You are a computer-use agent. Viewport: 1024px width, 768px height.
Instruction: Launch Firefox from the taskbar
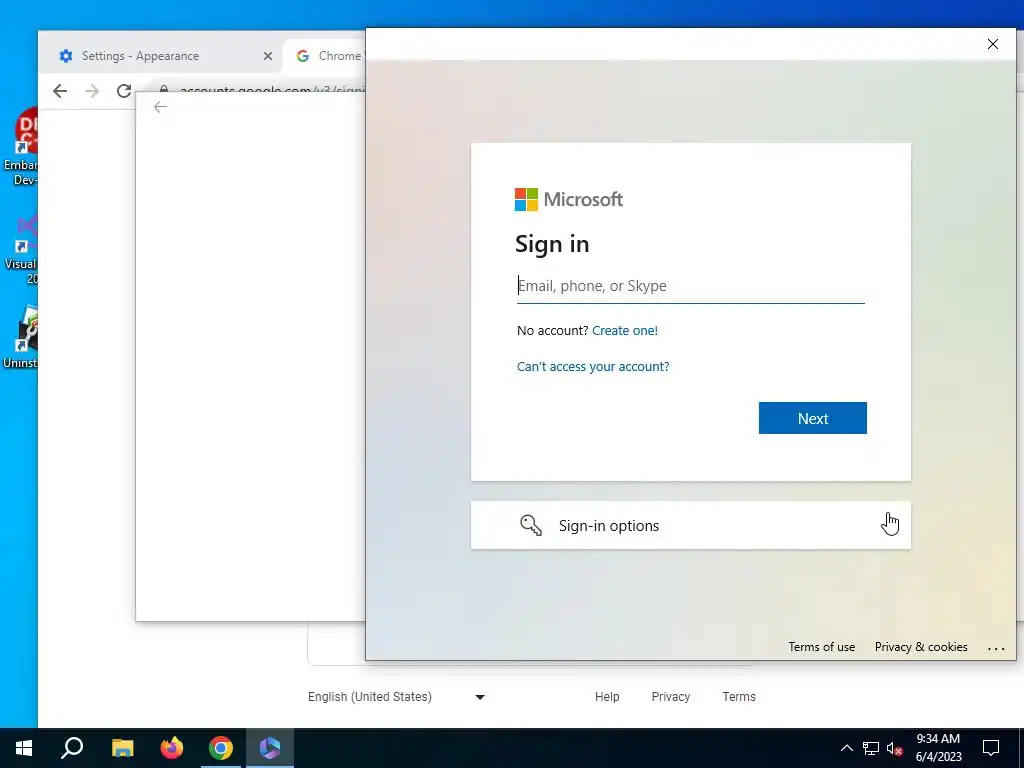point(172,748)
